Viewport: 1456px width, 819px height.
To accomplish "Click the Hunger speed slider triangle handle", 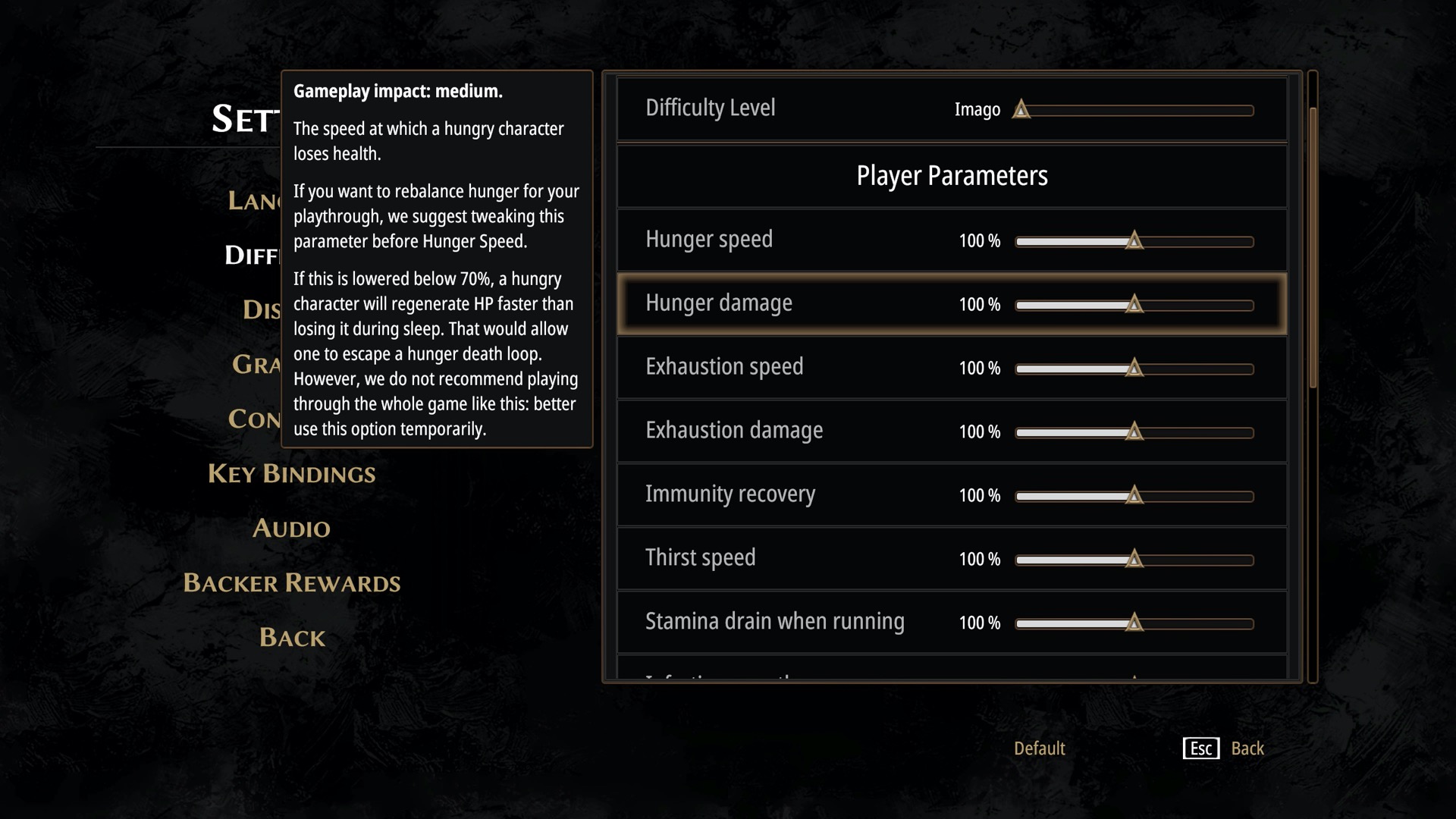I will point(1134,240).
